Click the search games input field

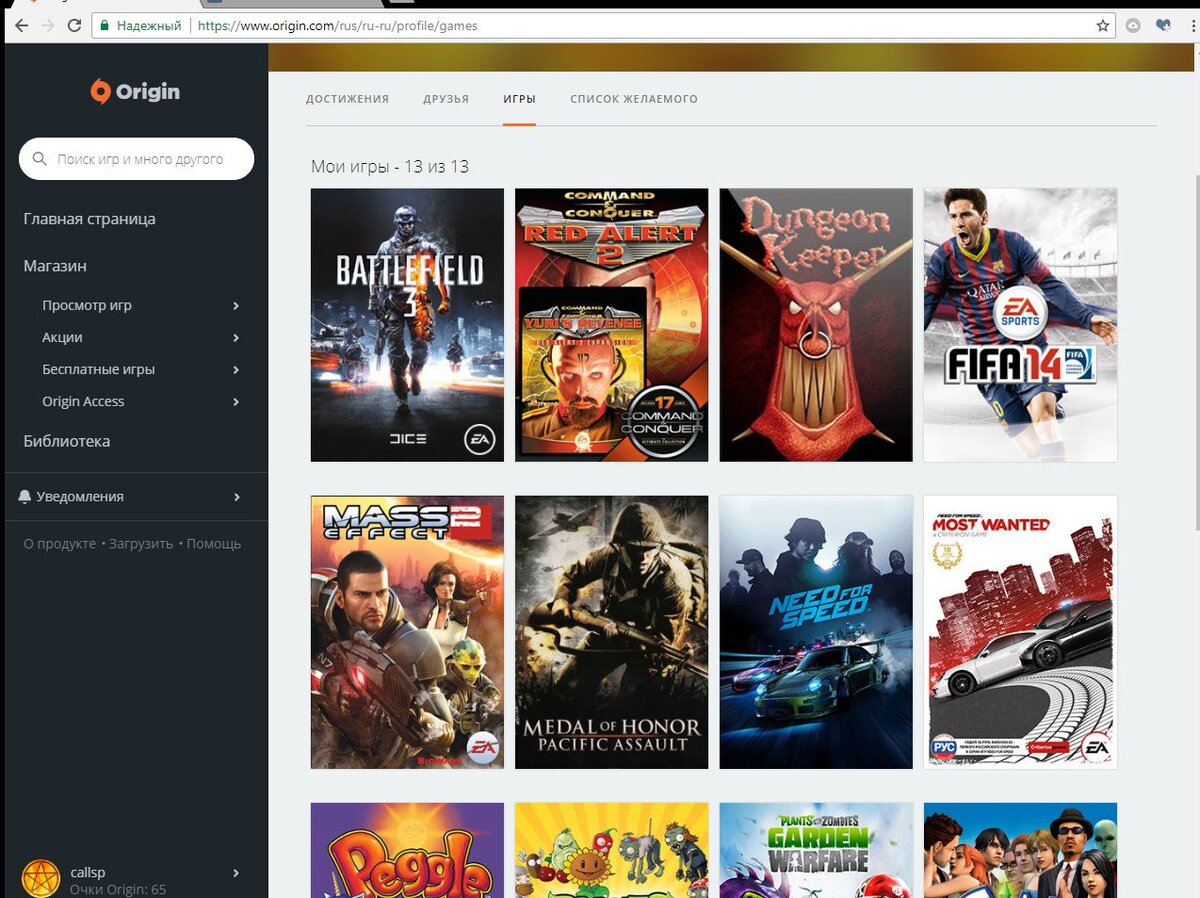tap(136, 159)
